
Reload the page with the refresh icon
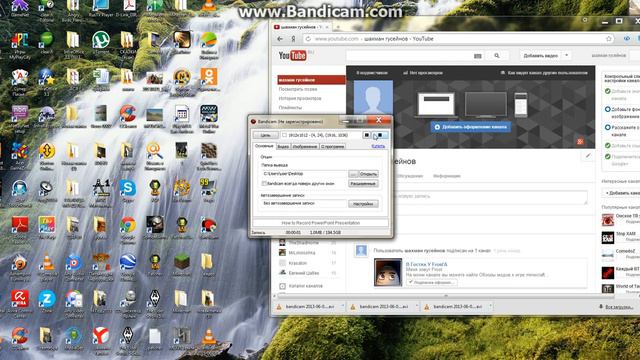pos(308,39)
